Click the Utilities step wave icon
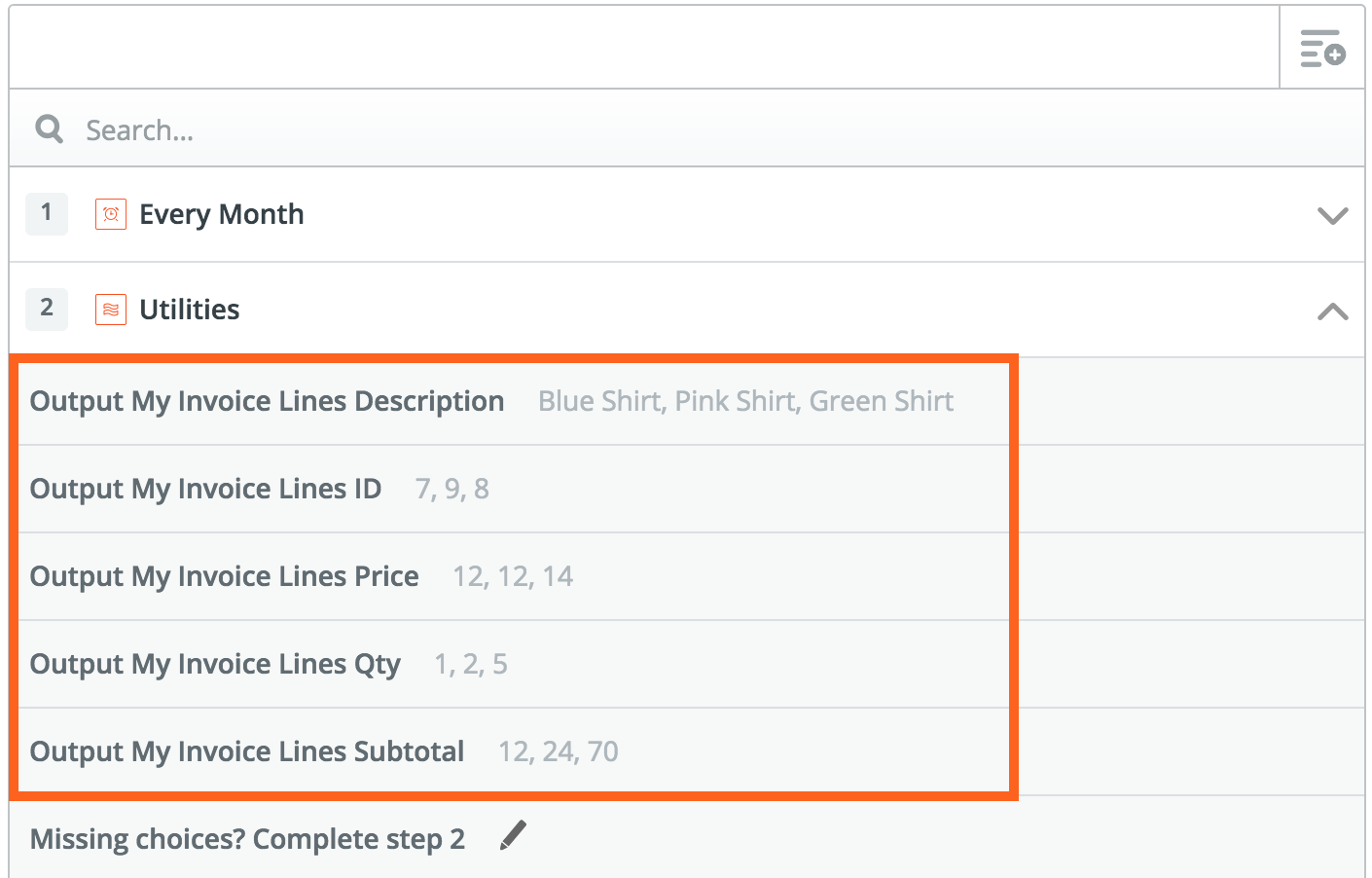The image size is (1372, 878). pyautogui.click(x=111, y=310)
